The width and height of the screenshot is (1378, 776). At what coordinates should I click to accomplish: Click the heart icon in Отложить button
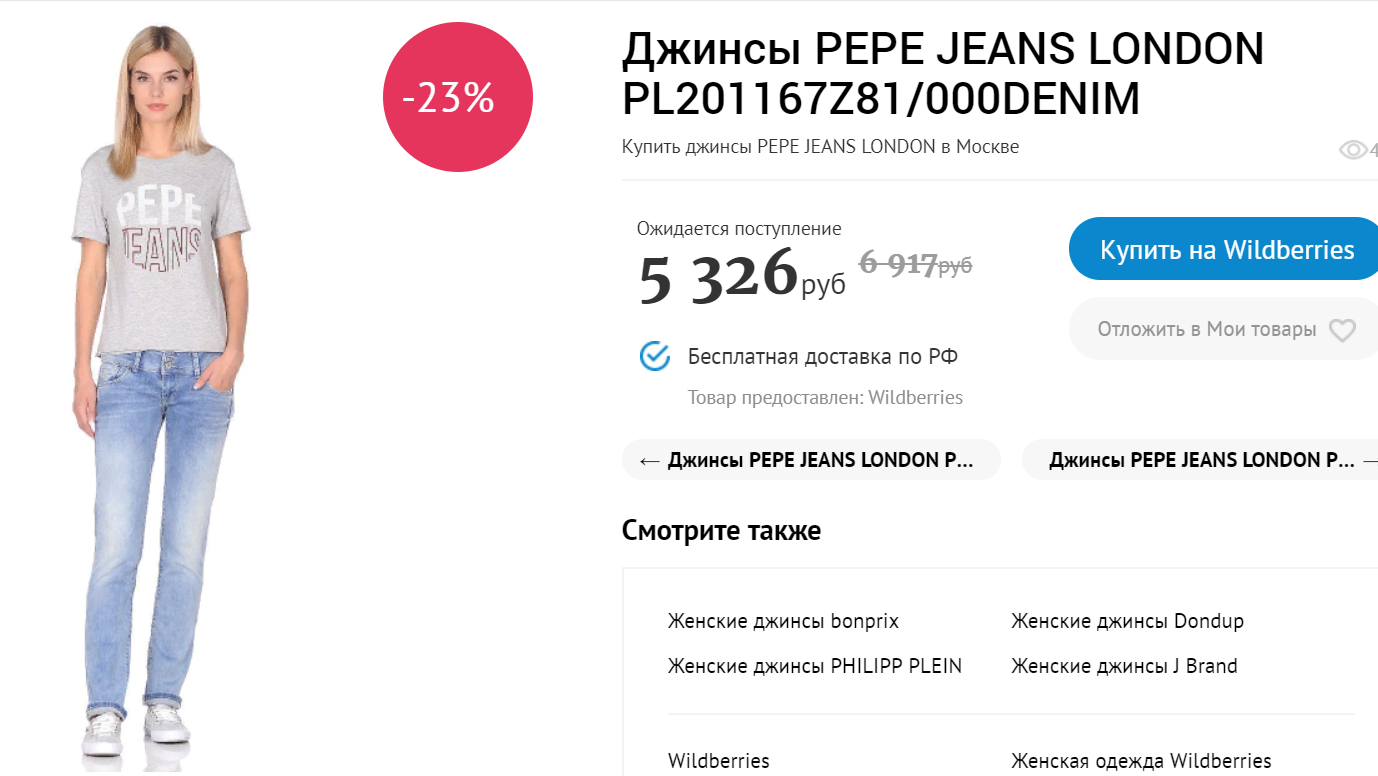(x=1341, y=330)
